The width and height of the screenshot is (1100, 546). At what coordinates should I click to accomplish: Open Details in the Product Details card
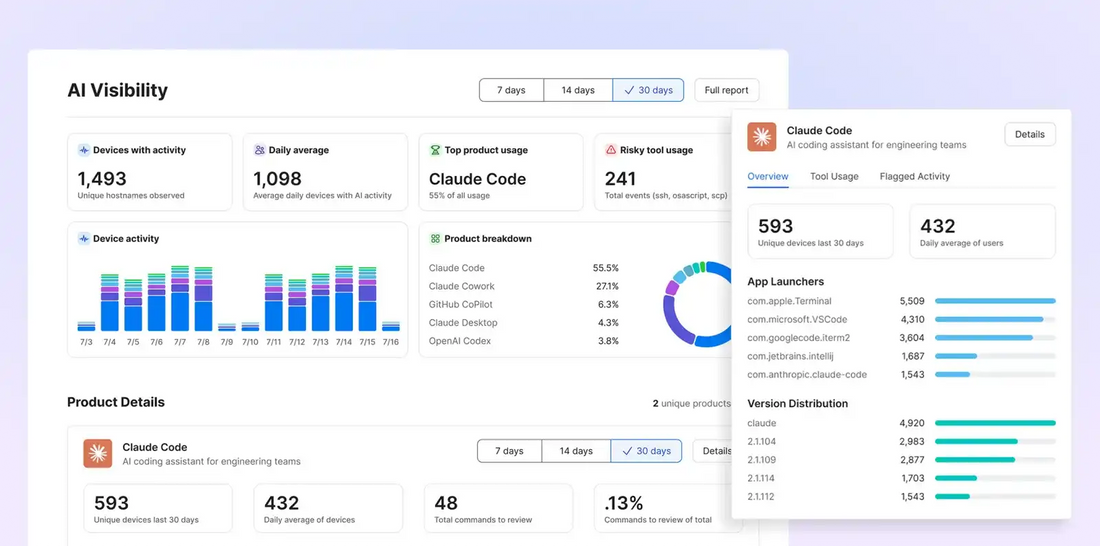(x=713, y=451)
